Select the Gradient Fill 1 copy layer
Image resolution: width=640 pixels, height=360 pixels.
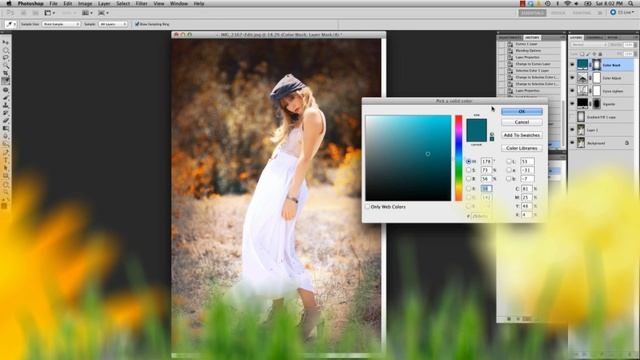coord(601,117)
